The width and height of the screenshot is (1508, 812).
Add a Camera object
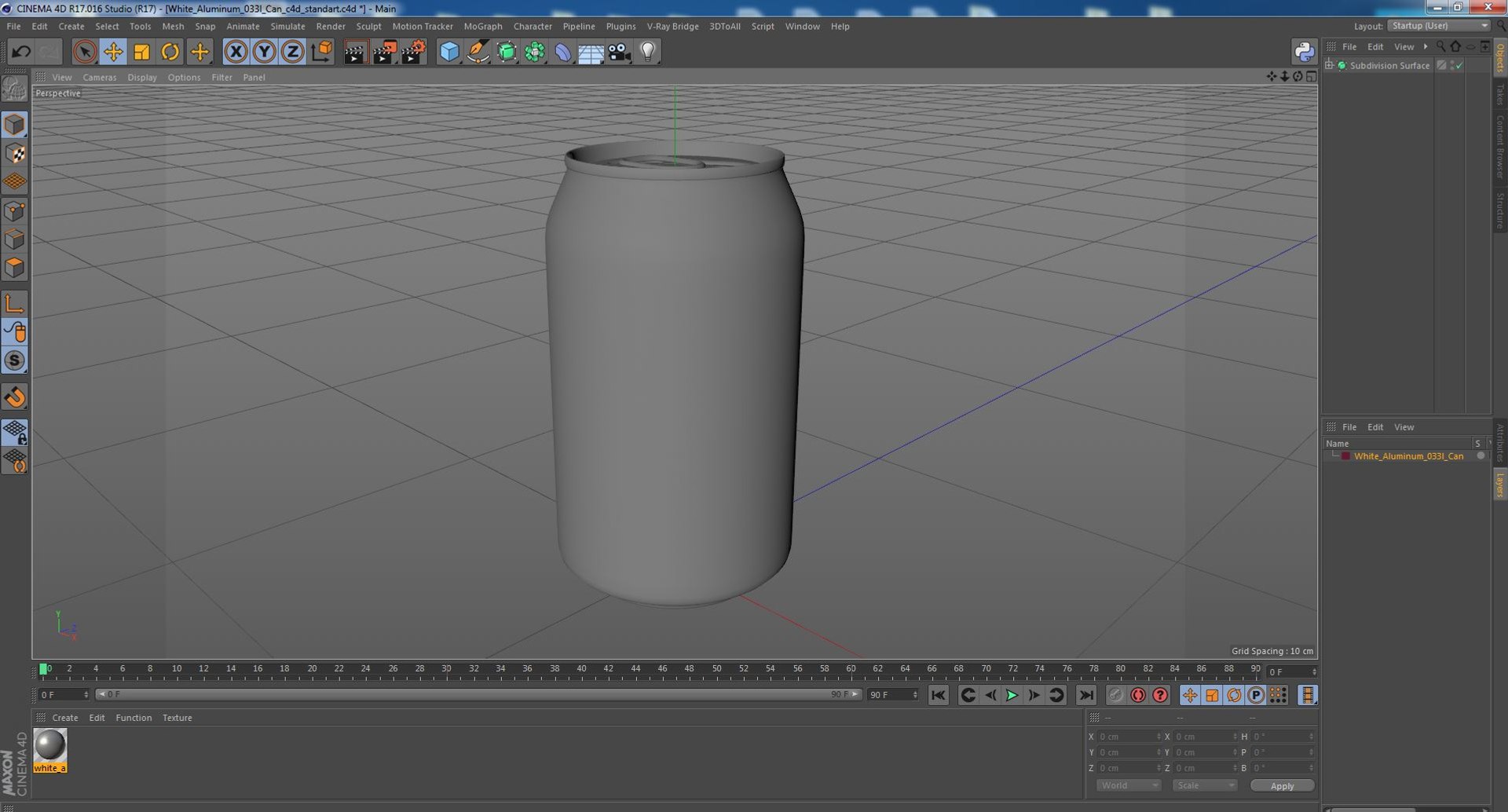click(619, 52)
